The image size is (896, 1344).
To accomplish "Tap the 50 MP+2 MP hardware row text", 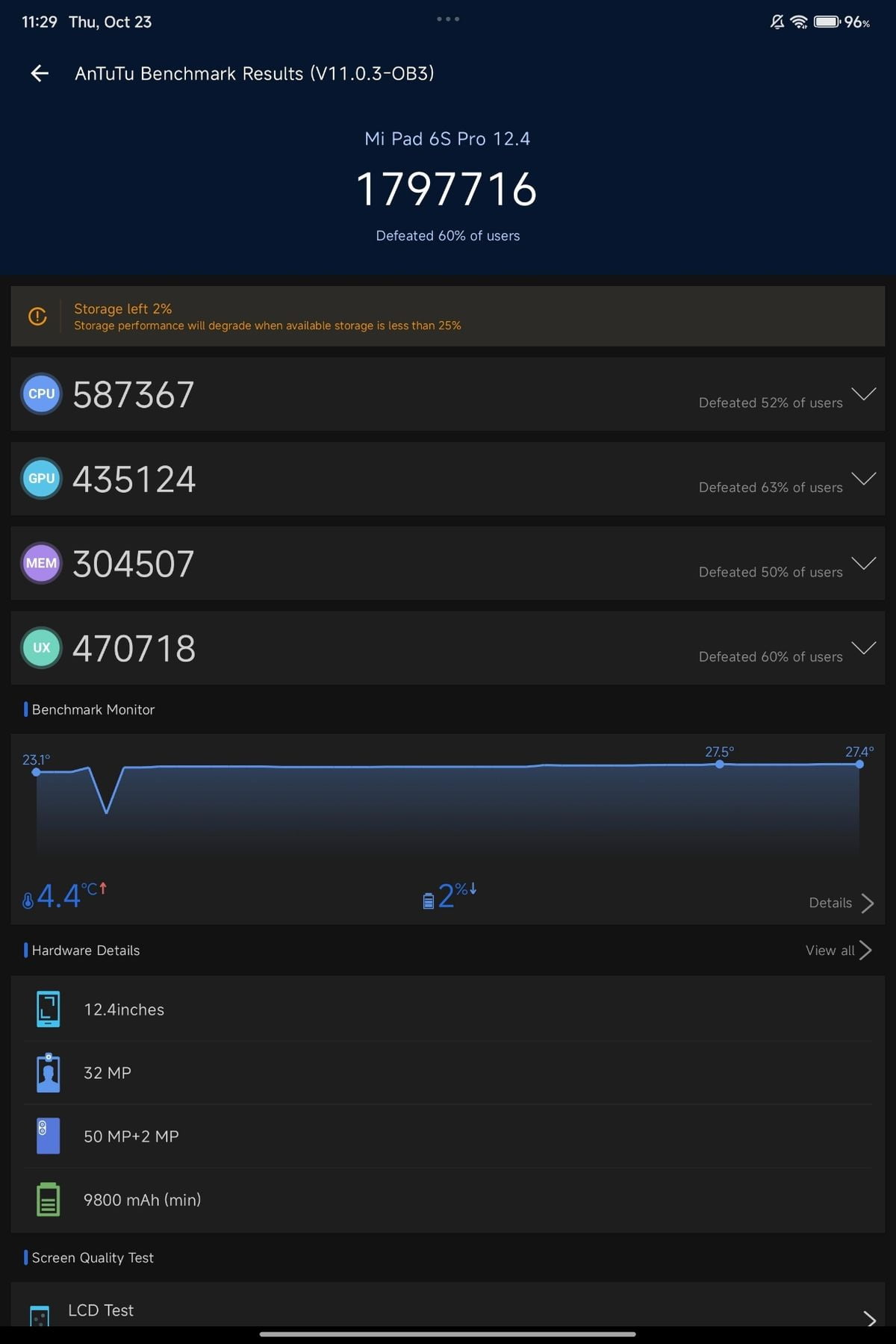I will (131, 1136).
